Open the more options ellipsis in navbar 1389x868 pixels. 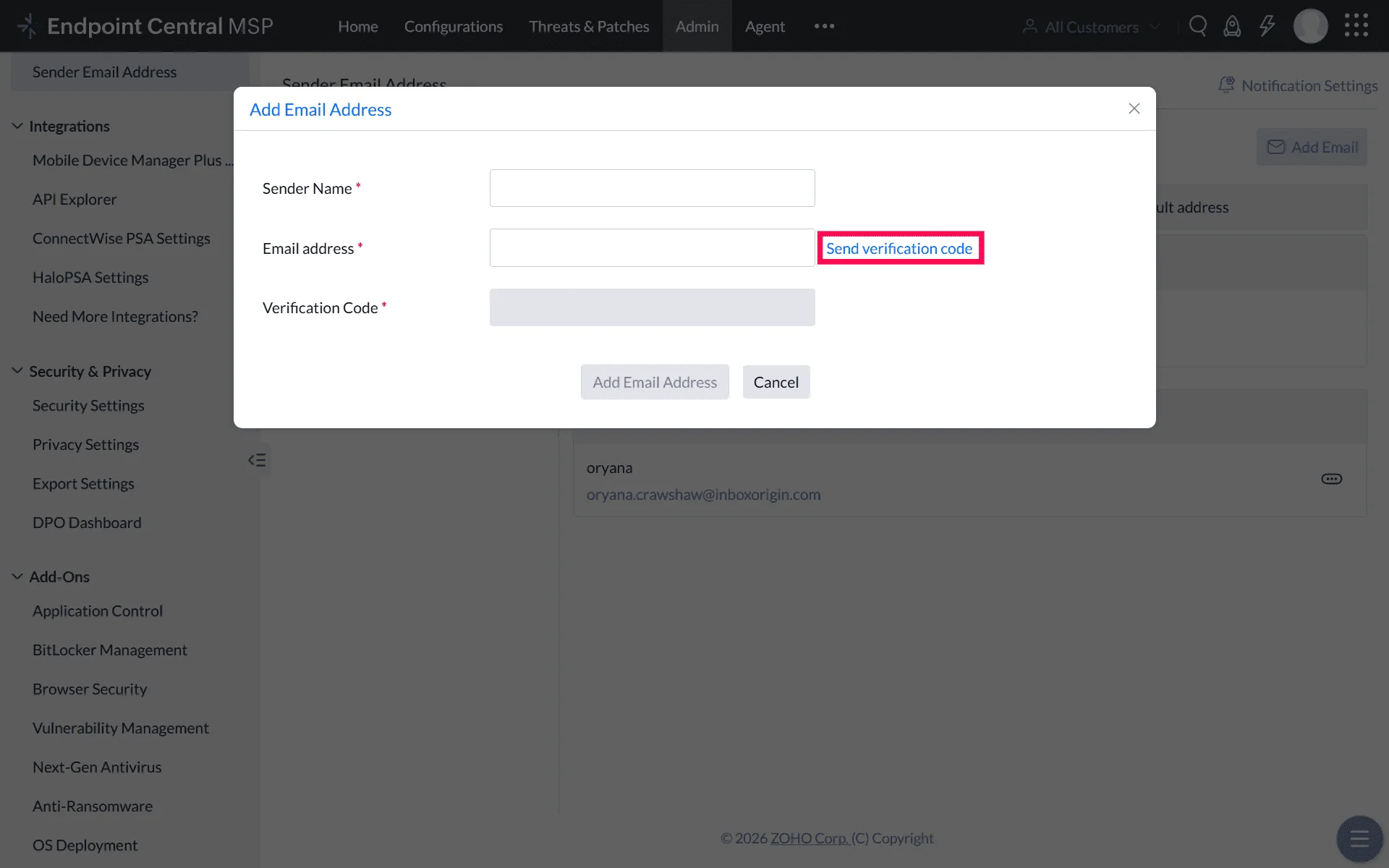(x=824, y=27)
